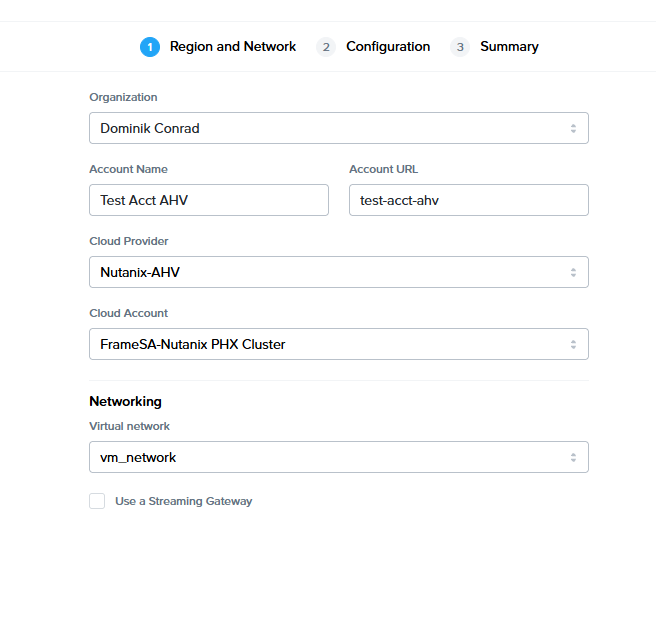Screen dimensions: 656x633
Task: Click the step 3 number circle
Action: click(460, 47)
